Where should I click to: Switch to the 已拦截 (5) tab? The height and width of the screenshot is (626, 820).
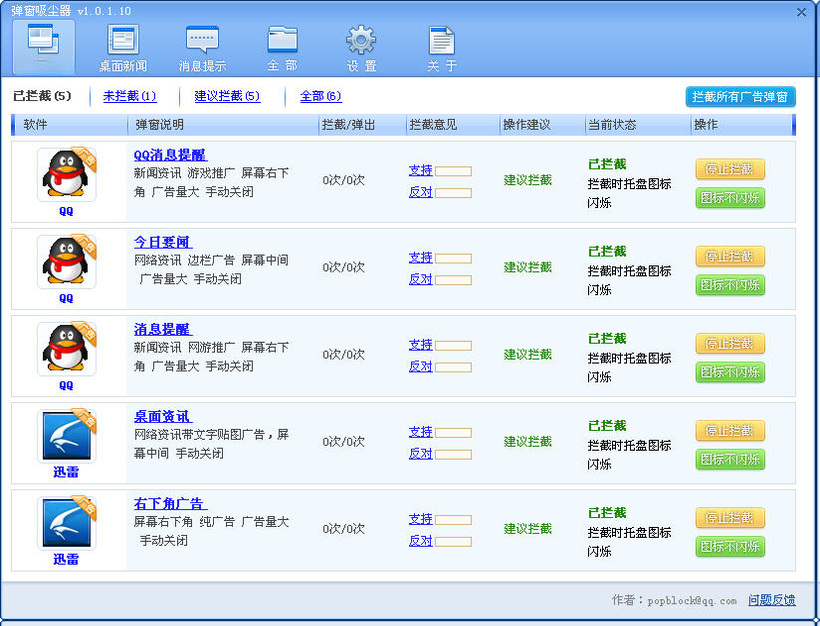(42, 96)
